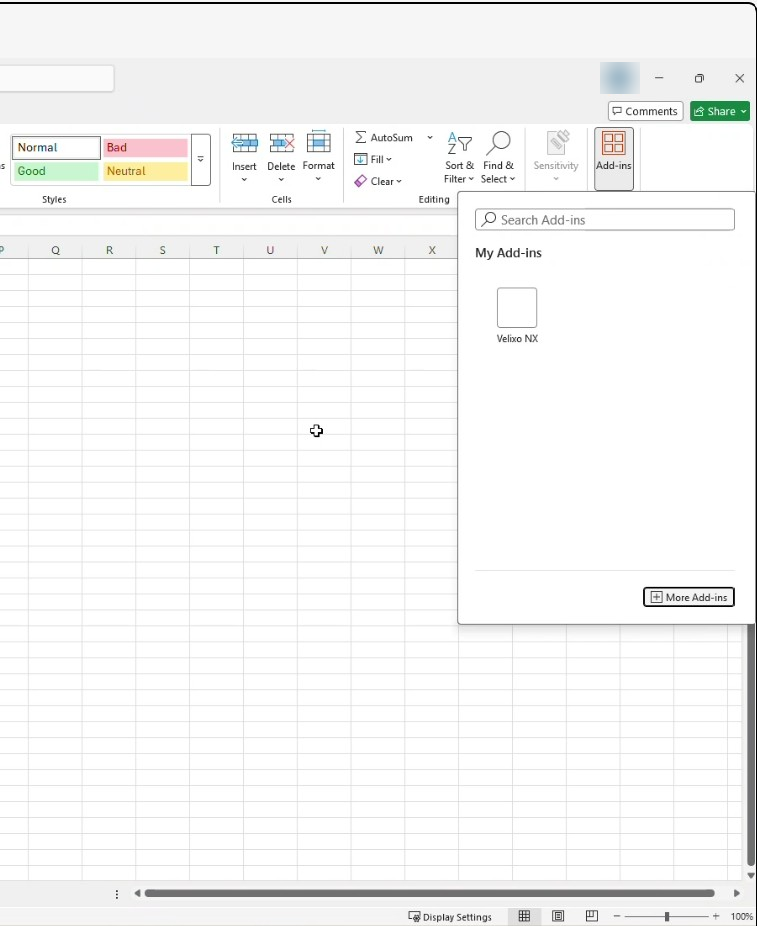Click the zoom in plus button
Image resolution: width=757 pixels, height=926 pixels.
tap(716, 916)
